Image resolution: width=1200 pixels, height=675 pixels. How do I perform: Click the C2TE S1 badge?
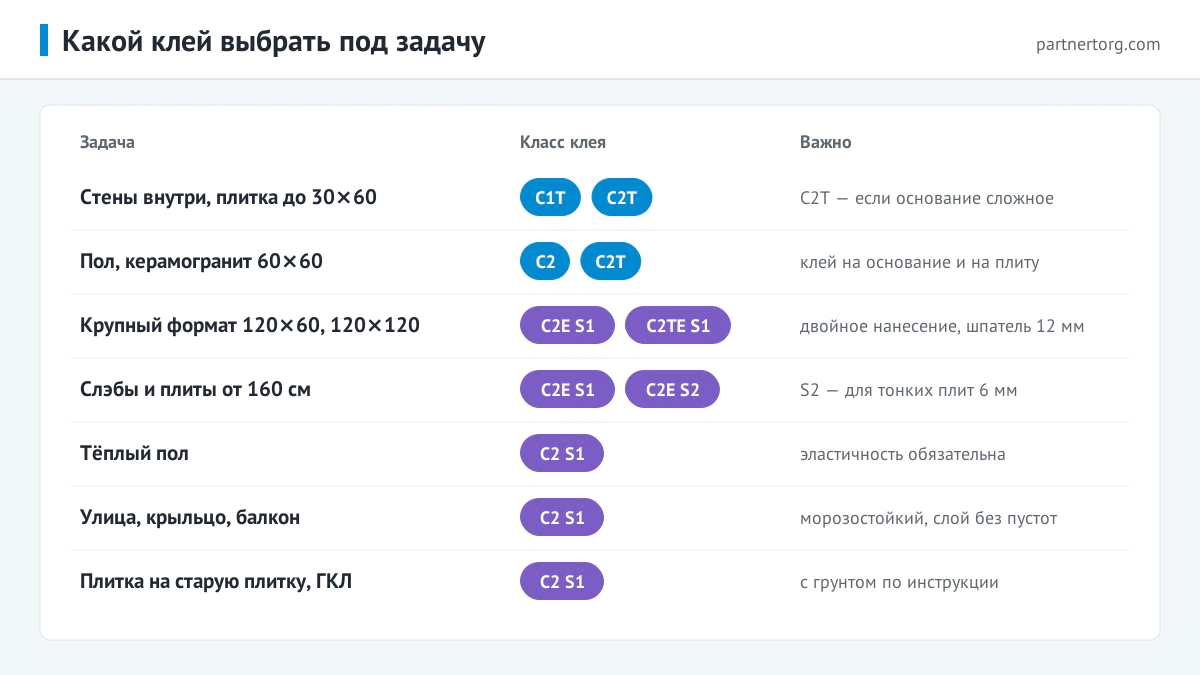tap(678, 326)
